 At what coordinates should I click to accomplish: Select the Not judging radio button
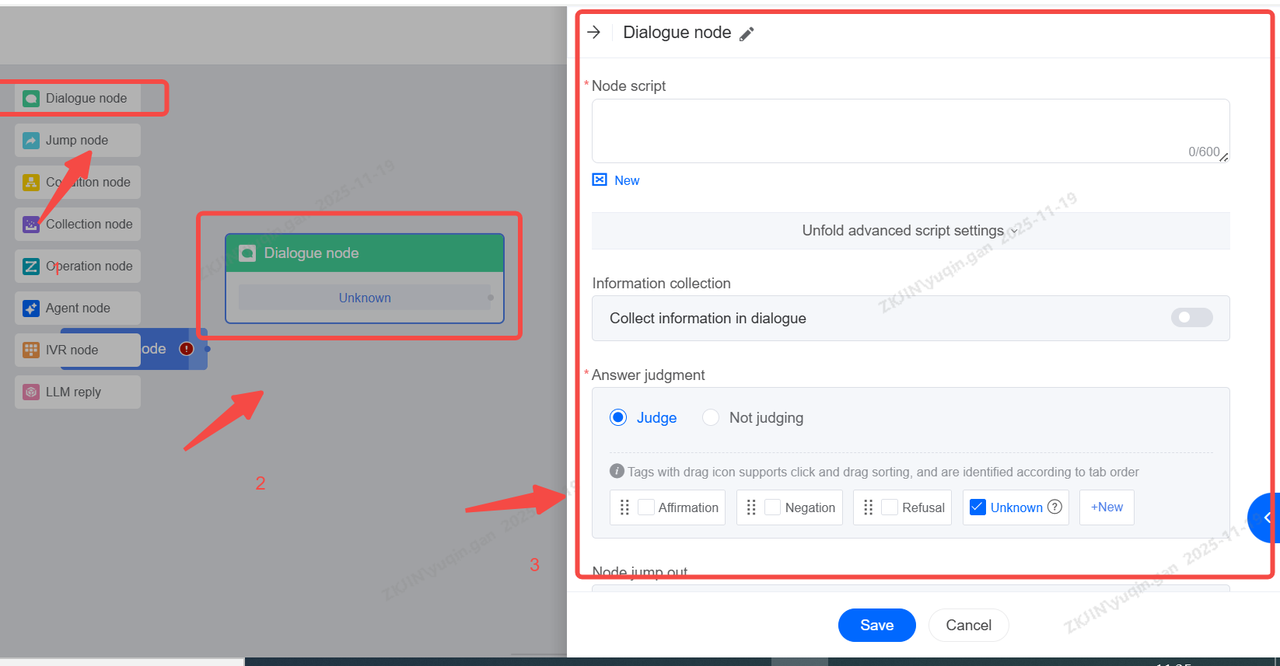pos(711,418)
